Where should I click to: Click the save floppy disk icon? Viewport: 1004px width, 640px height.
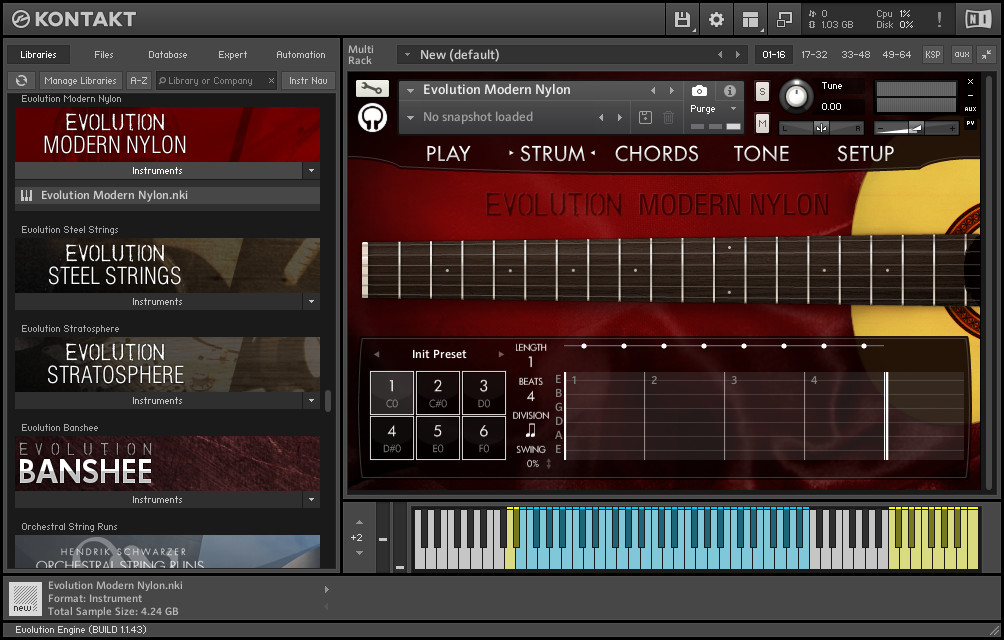682,20
